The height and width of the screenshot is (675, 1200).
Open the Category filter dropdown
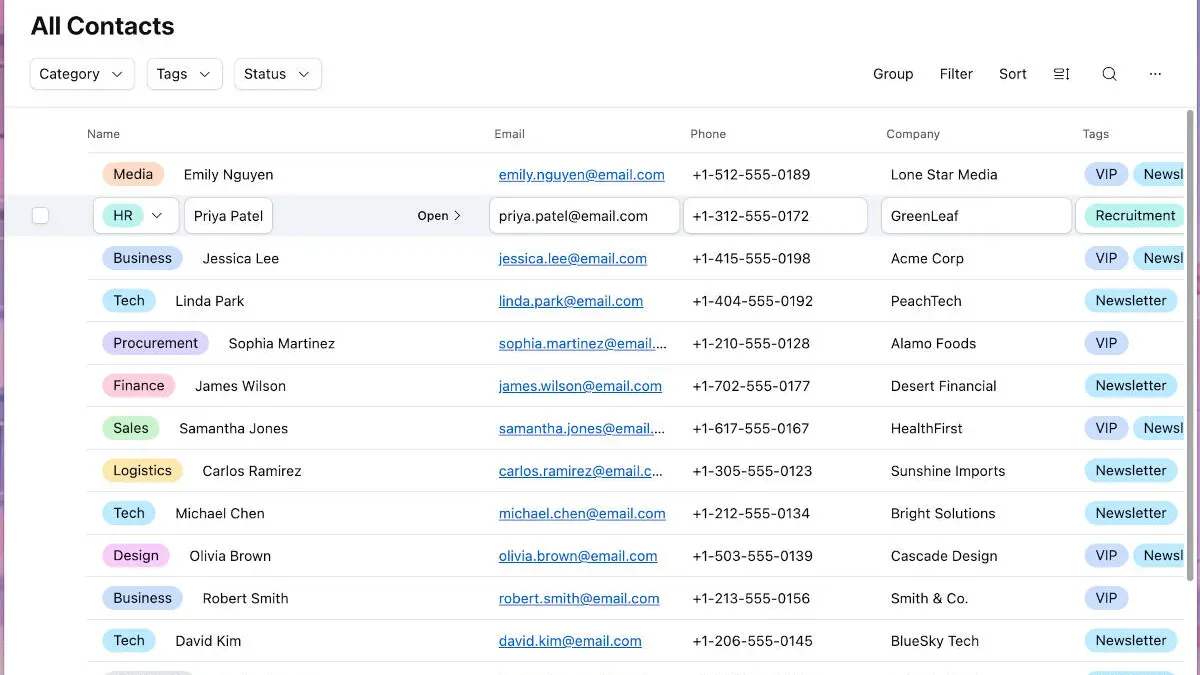click(x=81, y=73)
